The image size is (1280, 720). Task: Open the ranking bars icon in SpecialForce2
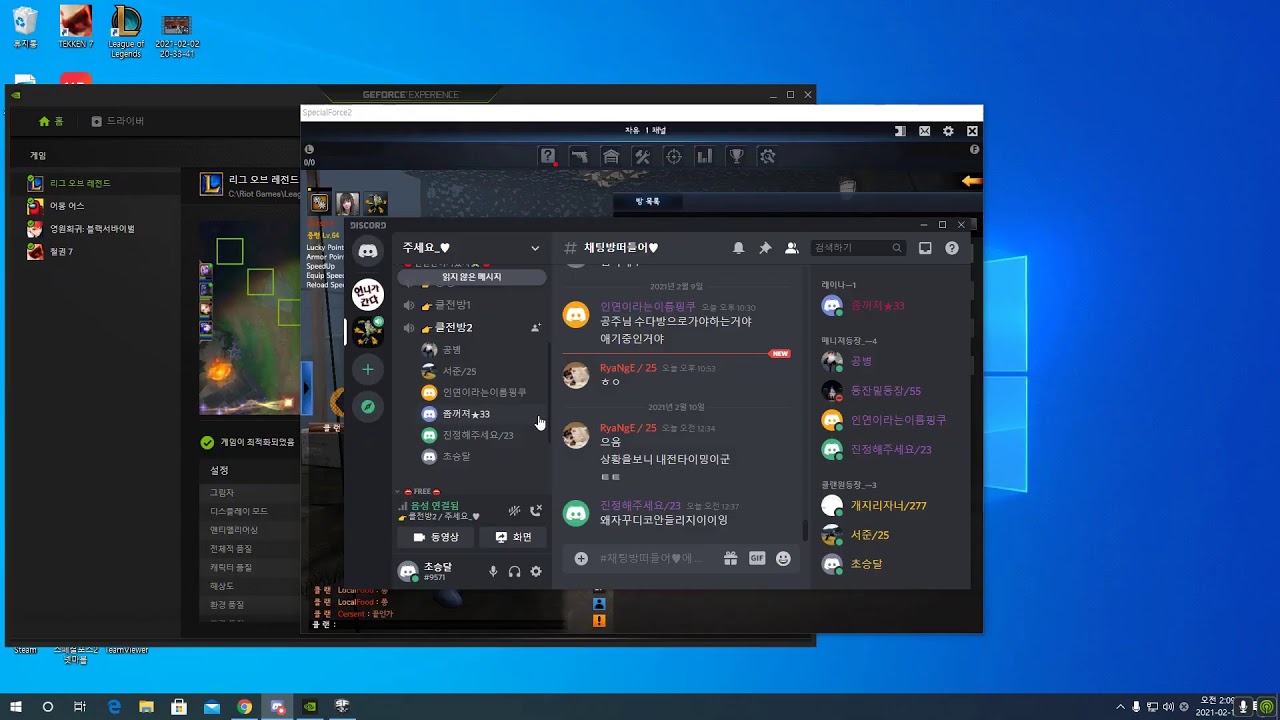705,156
